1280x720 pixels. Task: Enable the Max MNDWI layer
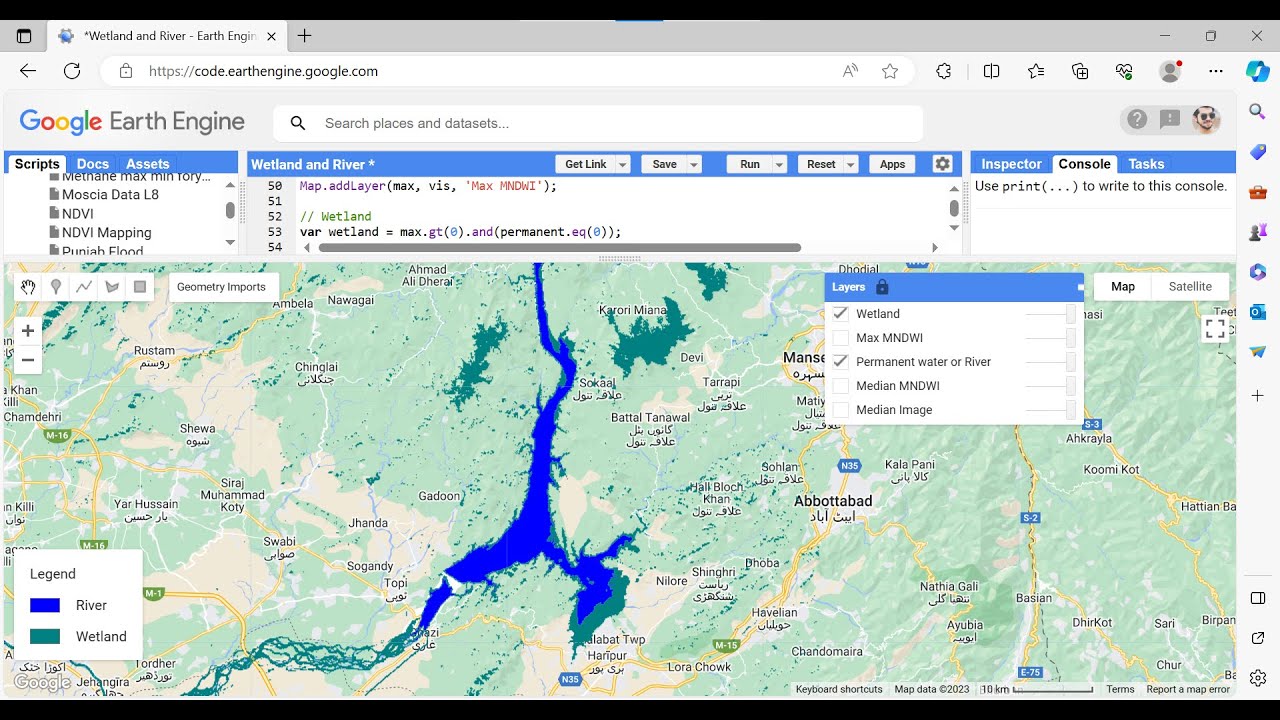[840, 338]
